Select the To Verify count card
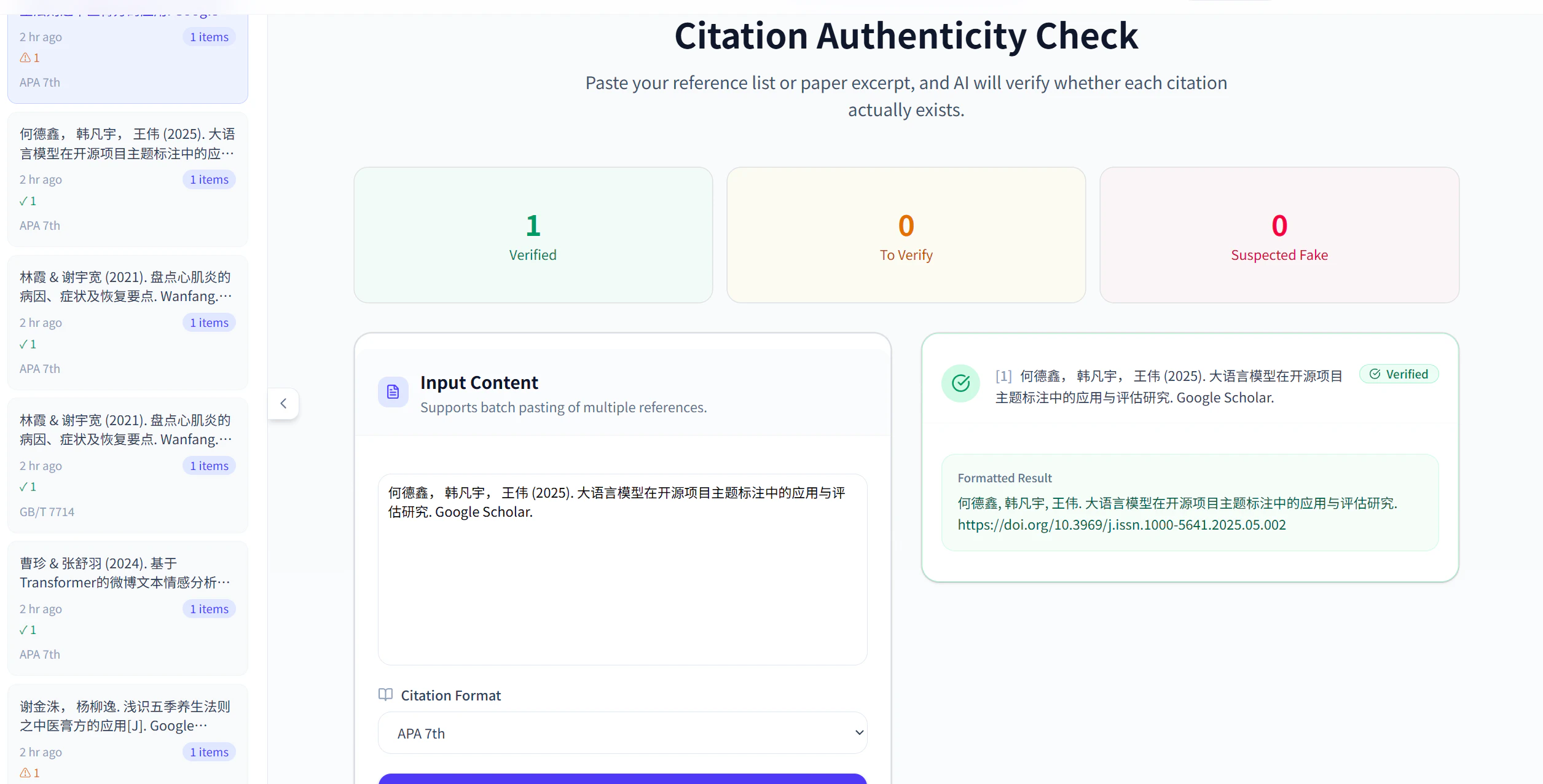 point(906,235)
